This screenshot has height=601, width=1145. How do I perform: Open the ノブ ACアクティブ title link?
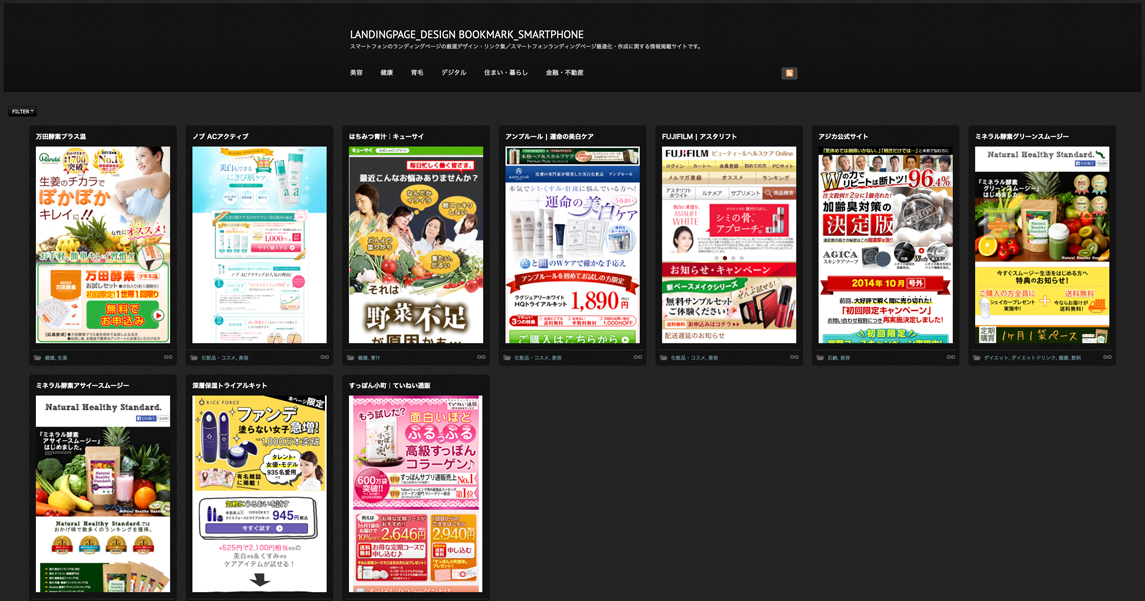click(221, 137)
